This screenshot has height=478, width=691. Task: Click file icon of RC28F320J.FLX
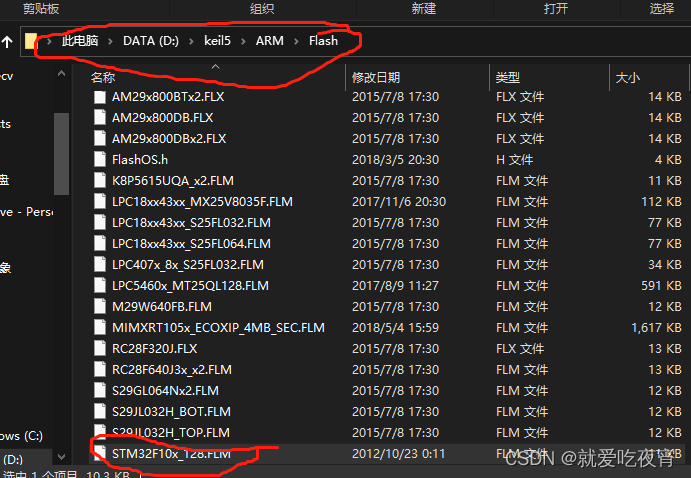click(100, 348)
